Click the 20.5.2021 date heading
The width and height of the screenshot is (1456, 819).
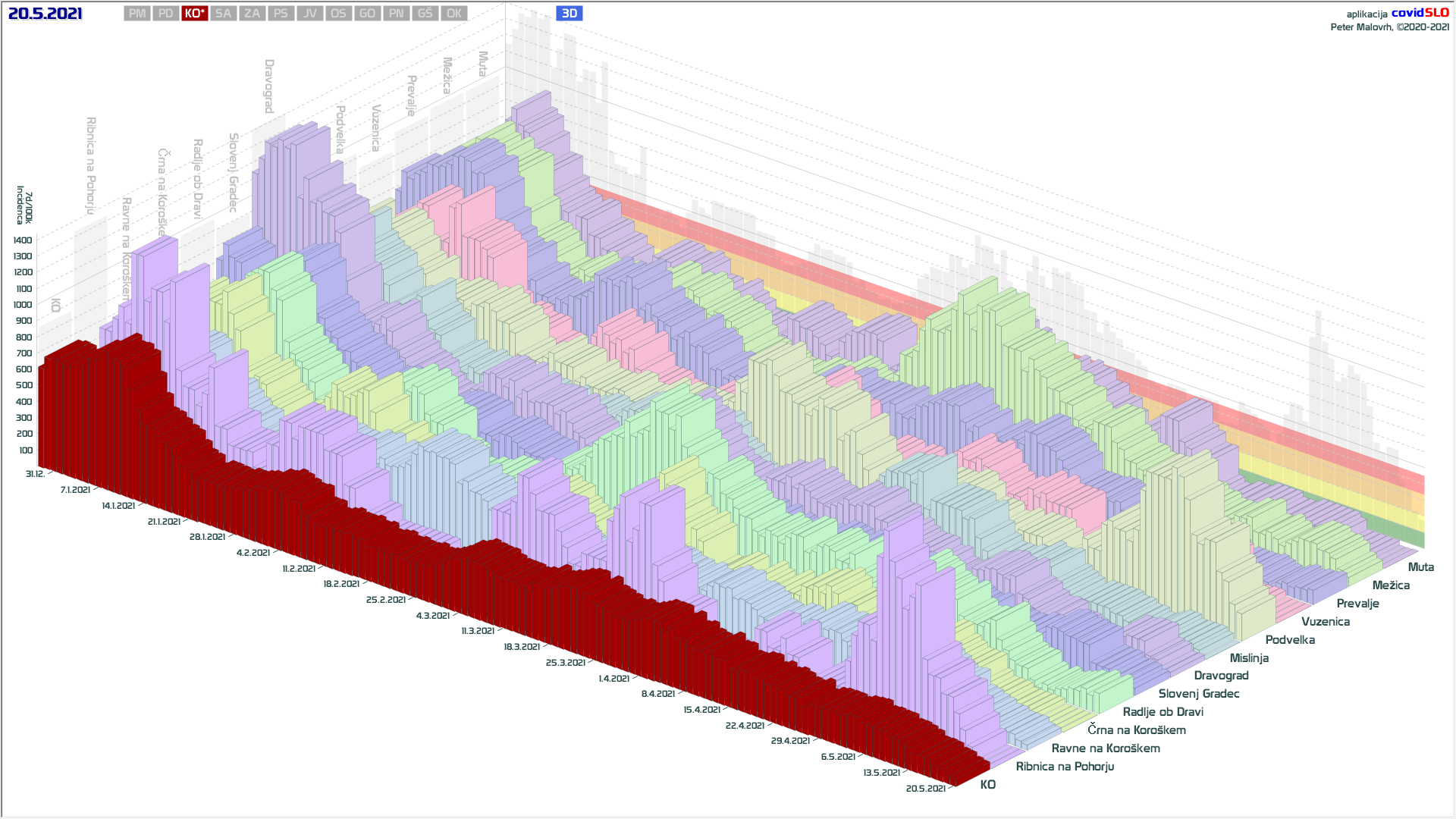(x=45, y=14)
